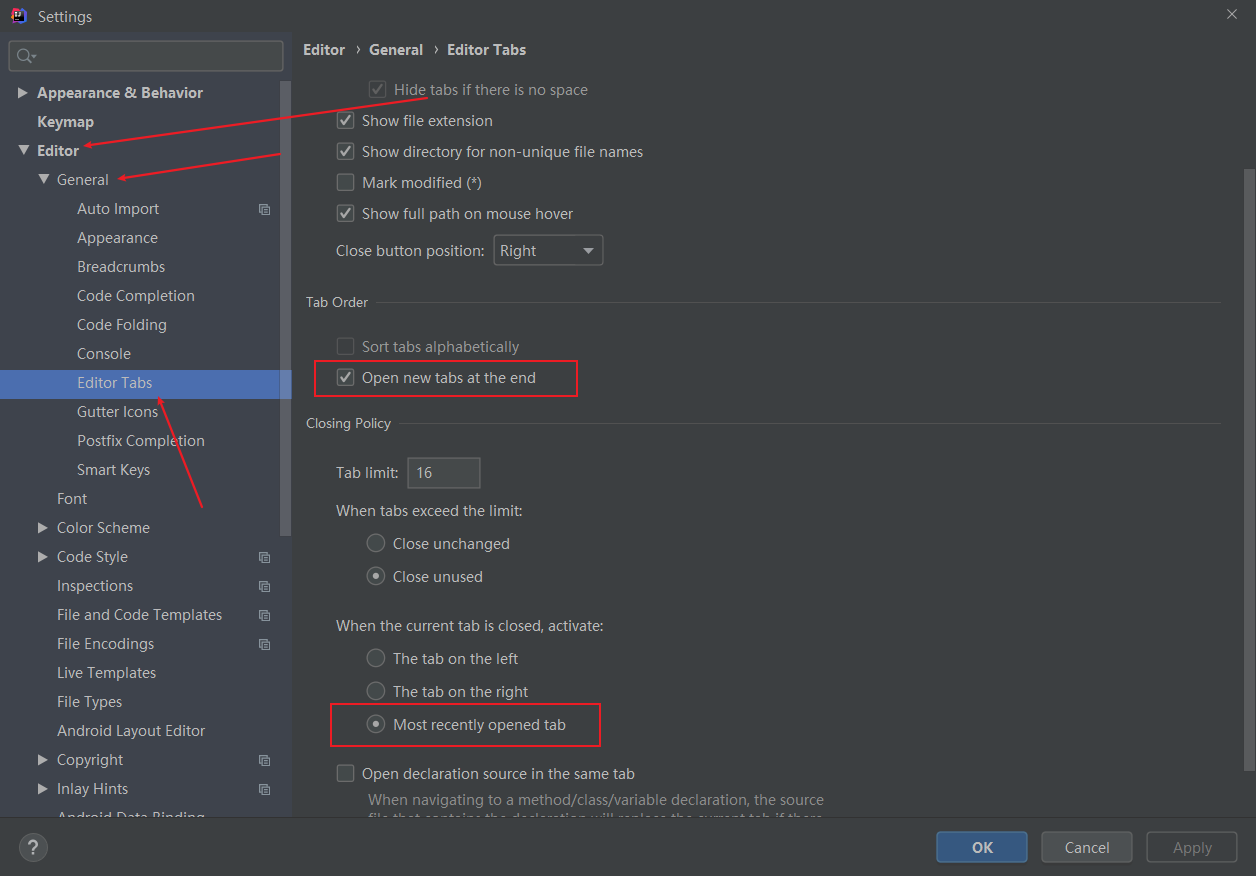Click the project-level copy icon beside Auto Import
Image resolution: width=1256 pixels, height=876 pixels.
265,209
